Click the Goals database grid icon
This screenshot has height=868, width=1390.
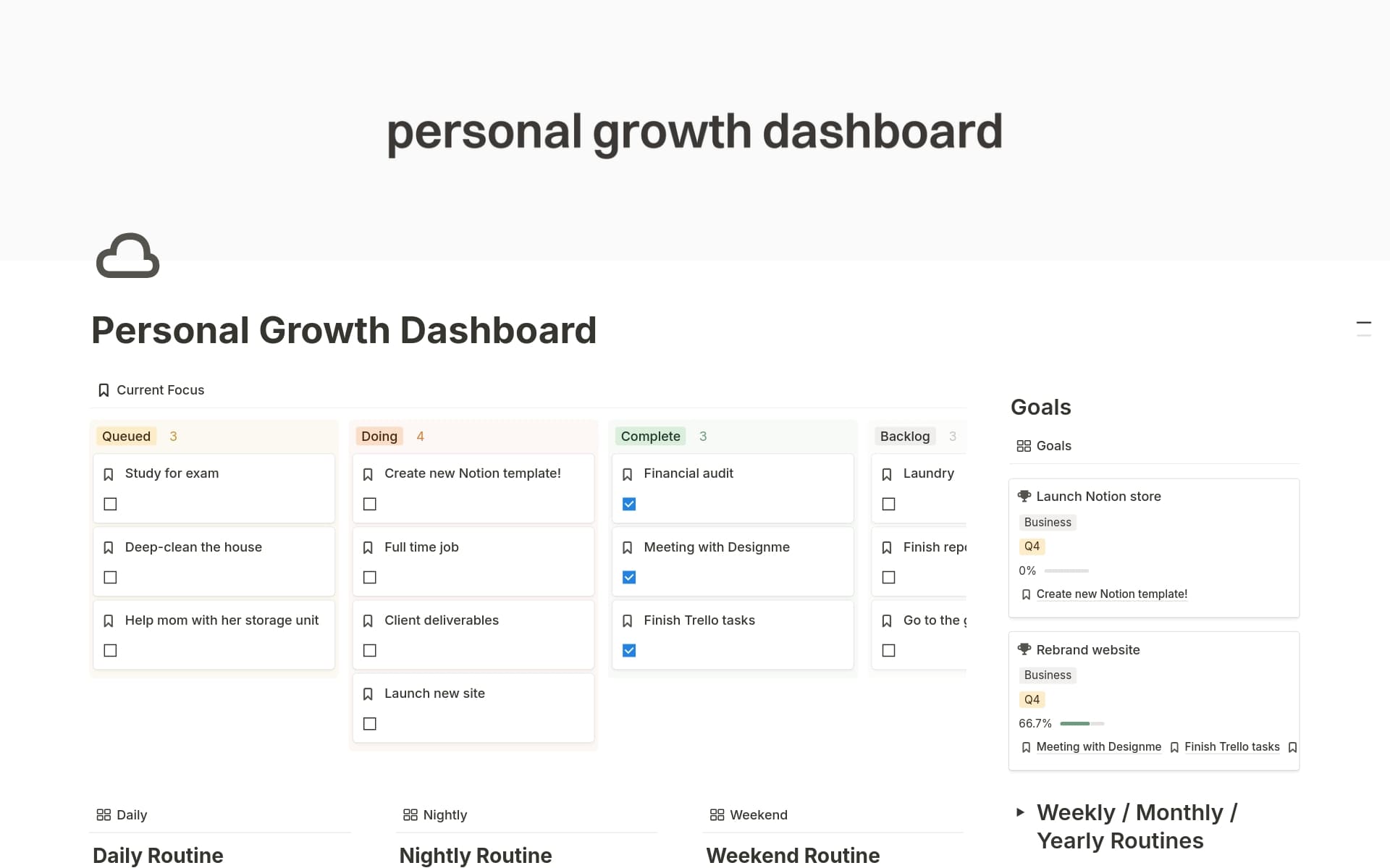[x=1023, y=445]
